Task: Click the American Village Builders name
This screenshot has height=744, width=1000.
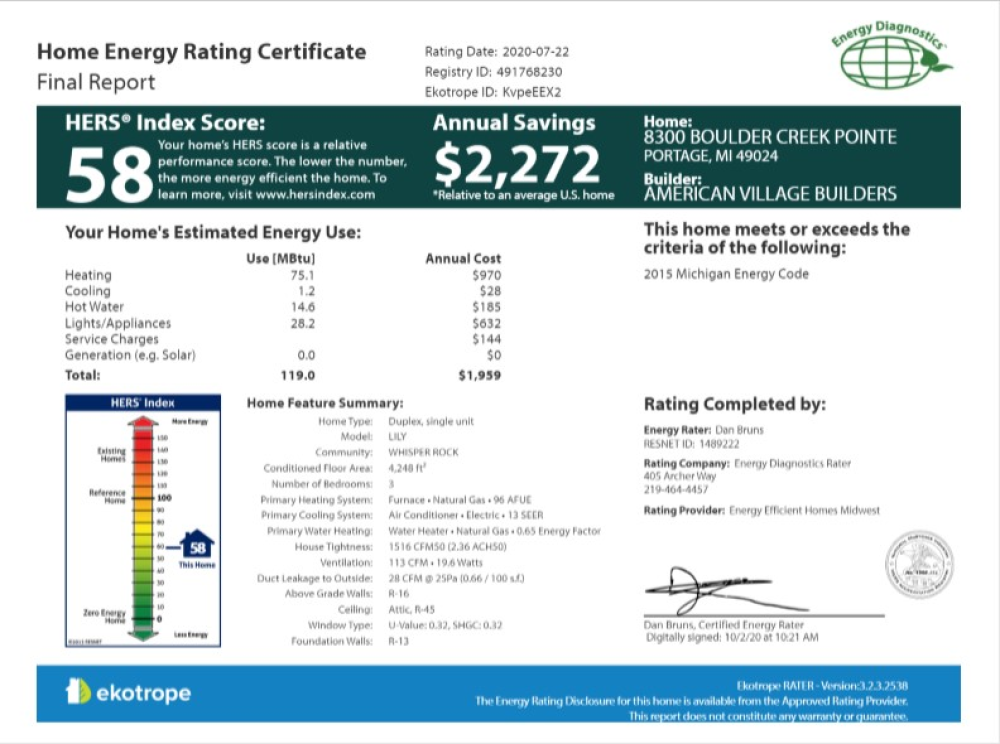Action: [769, 194]
